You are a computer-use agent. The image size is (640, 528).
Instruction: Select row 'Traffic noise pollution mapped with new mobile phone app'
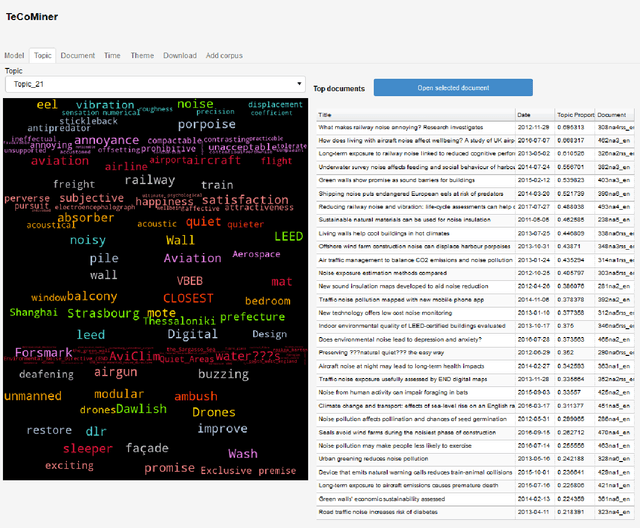(414, 298)
